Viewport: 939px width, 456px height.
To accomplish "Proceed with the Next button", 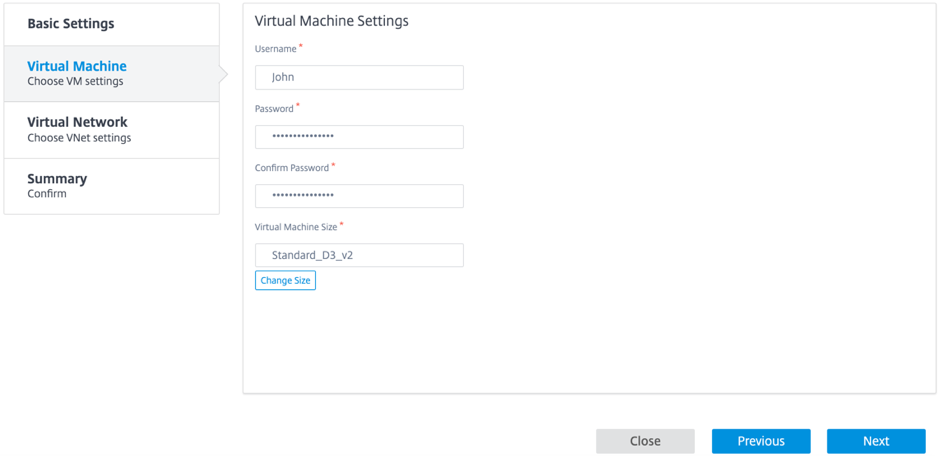I will (876, 441).
